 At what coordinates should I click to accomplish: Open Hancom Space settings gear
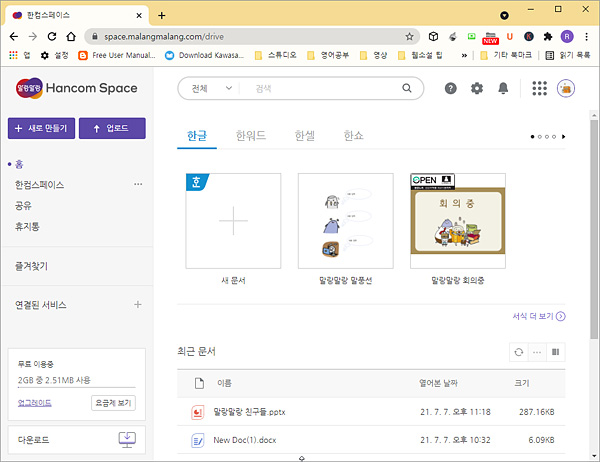click(476, 88)
